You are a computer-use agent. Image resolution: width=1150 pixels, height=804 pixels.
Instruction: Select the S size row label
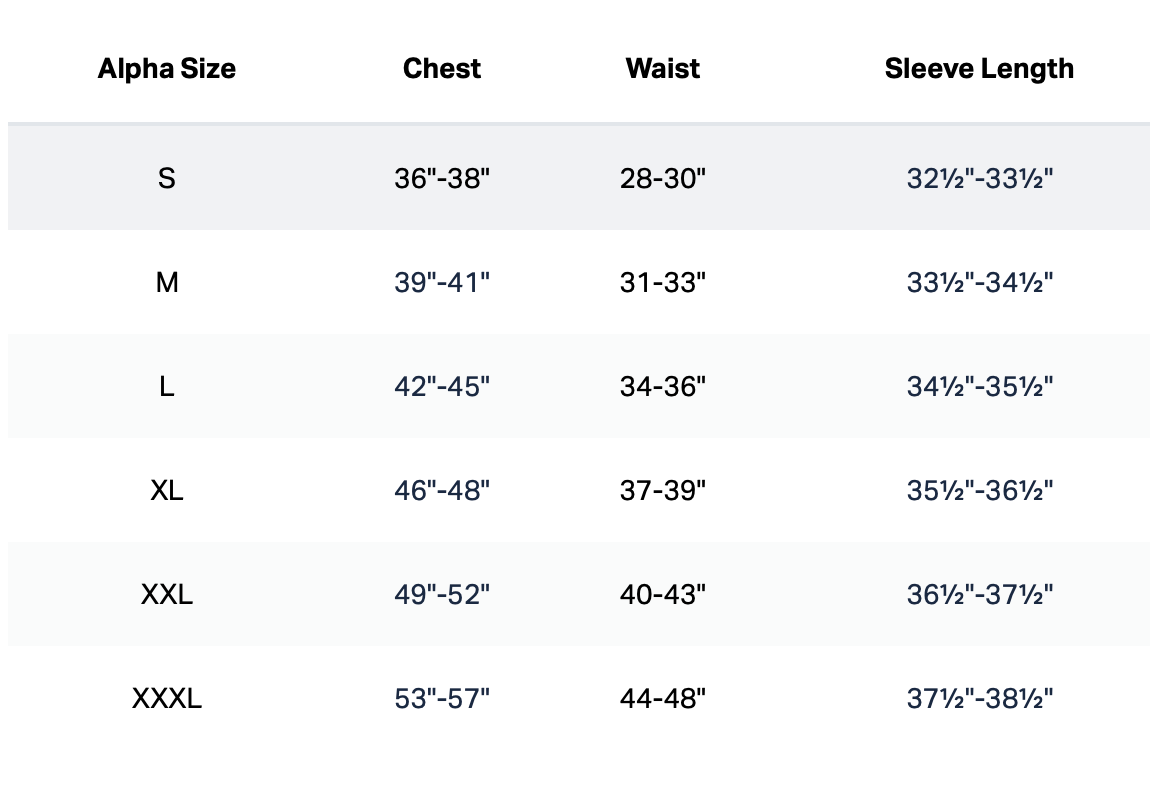tap(167, 179)
